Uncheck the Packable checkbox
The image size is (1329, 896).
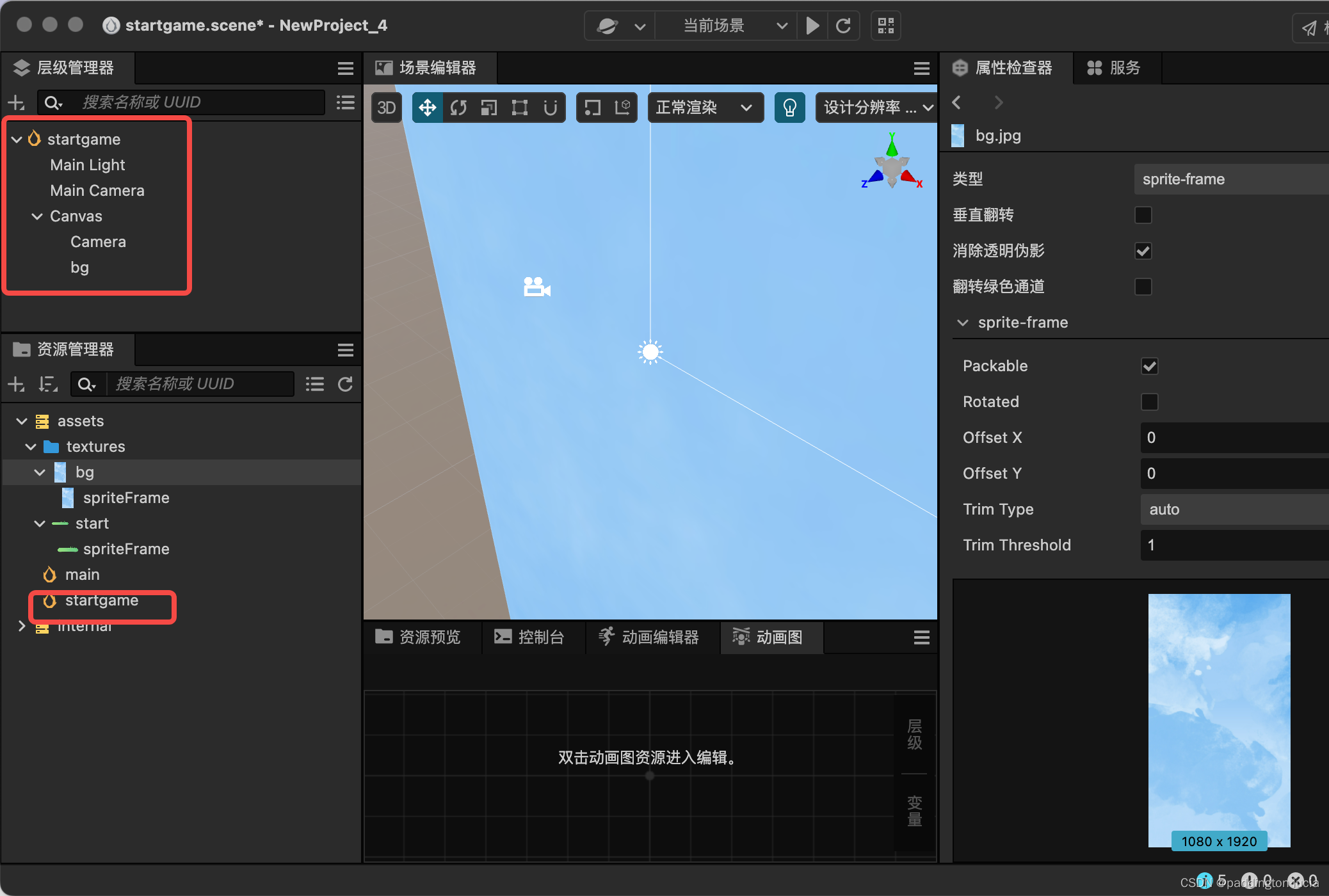pos(1149,366)
